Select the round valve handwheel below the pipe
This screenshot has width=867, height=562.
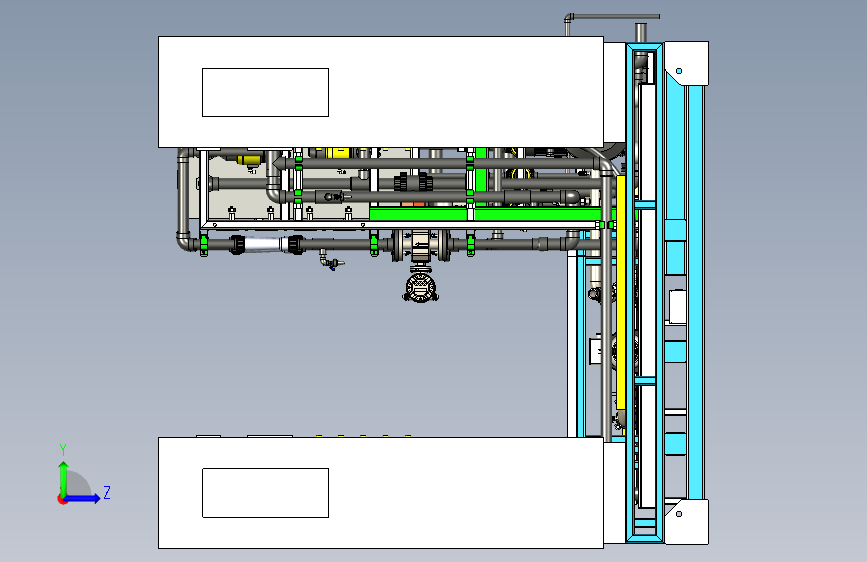[420, 288]
